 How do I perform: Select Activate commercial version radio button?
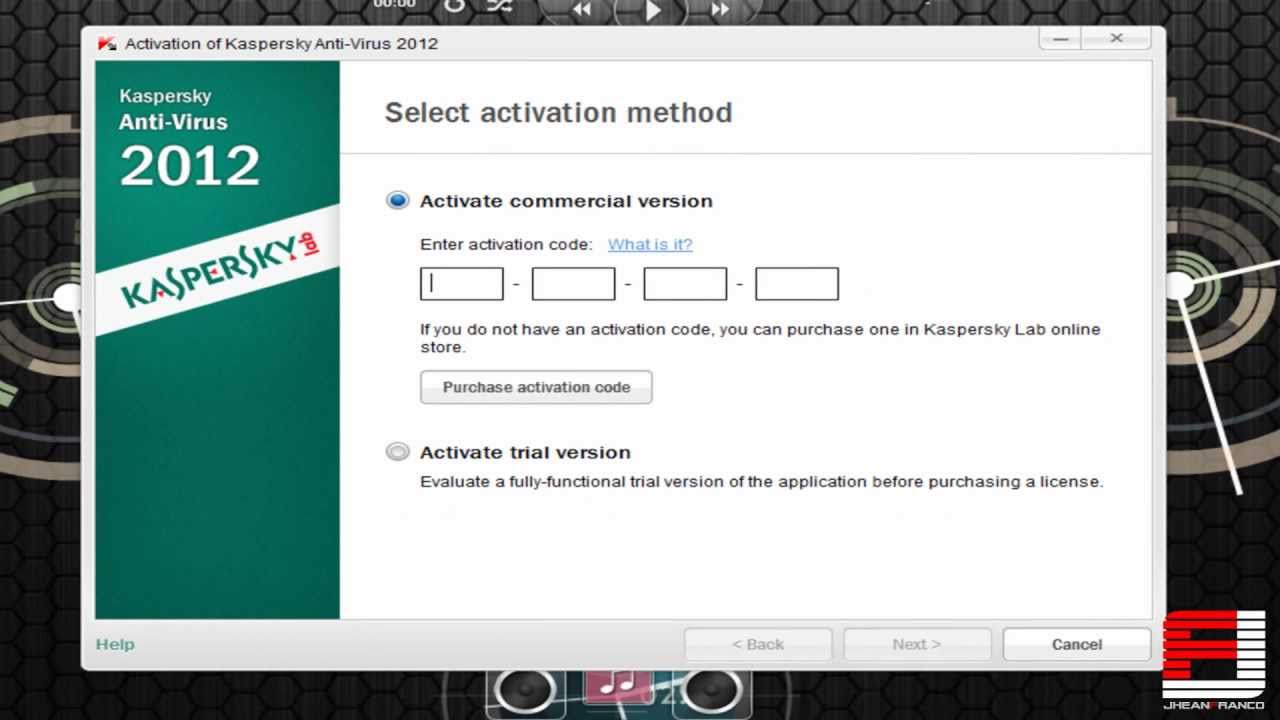(x=398, y=201)
